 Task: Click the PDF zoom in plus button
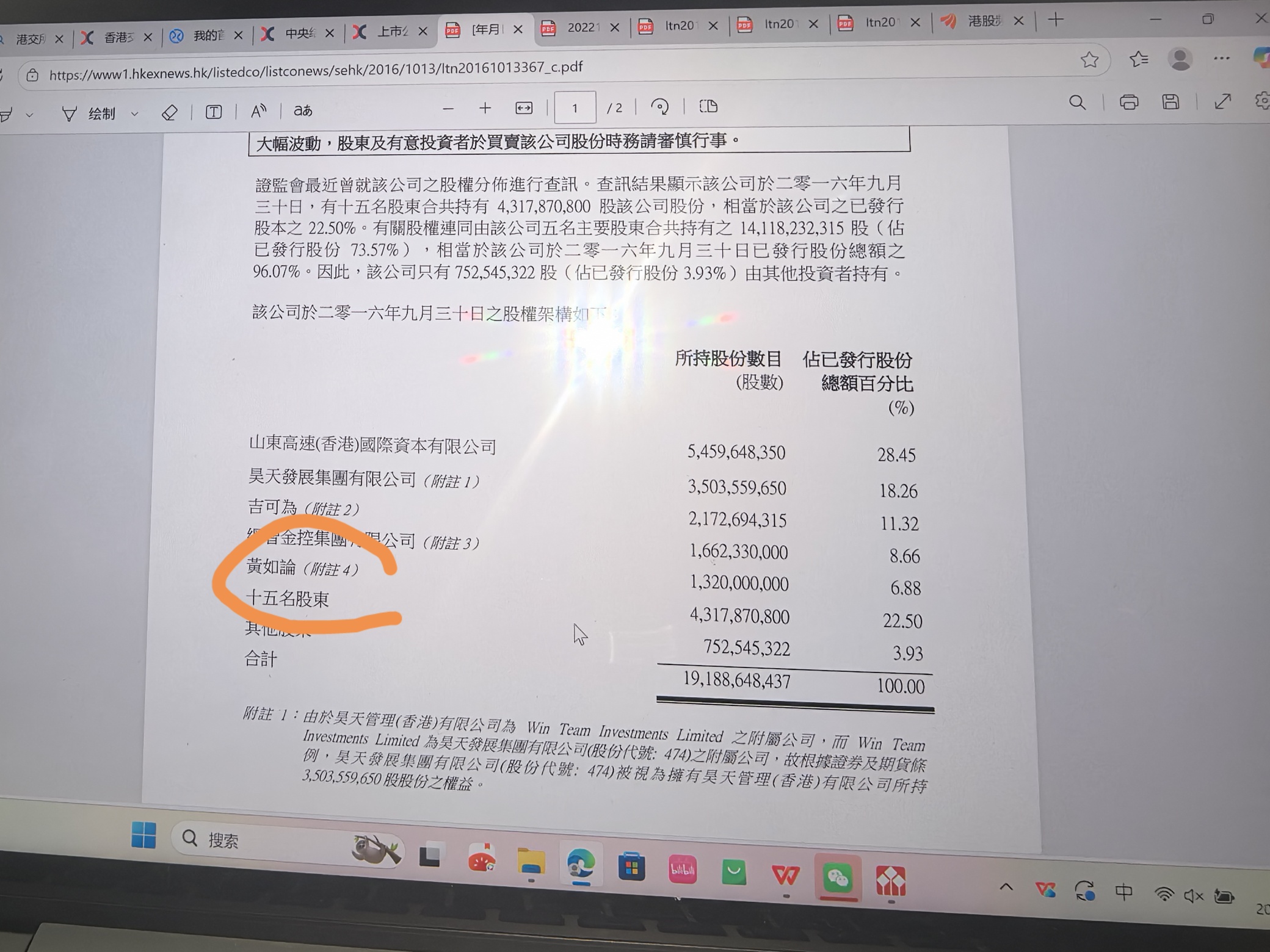tap(485, 109)
